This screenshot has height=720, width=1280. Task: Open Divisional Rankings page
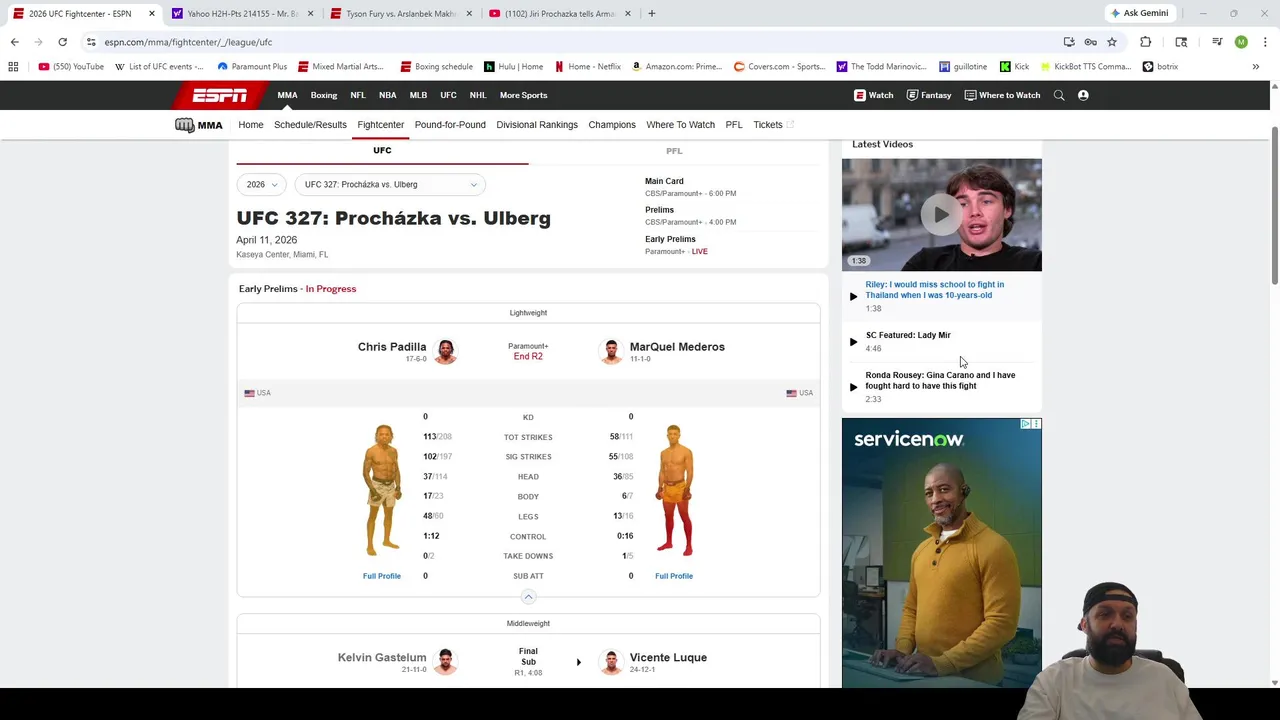point(537,125)
